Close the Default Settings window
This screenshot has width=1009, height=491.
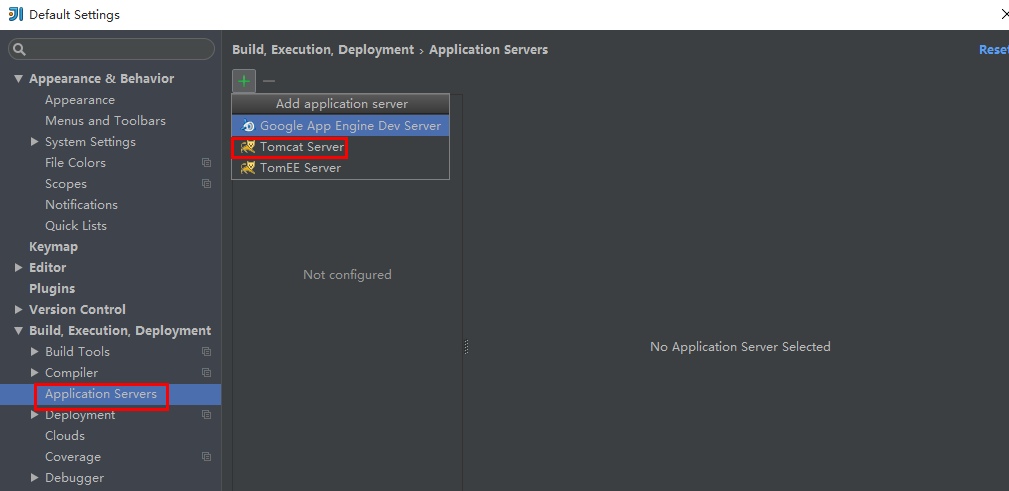tap(1003, 14)
